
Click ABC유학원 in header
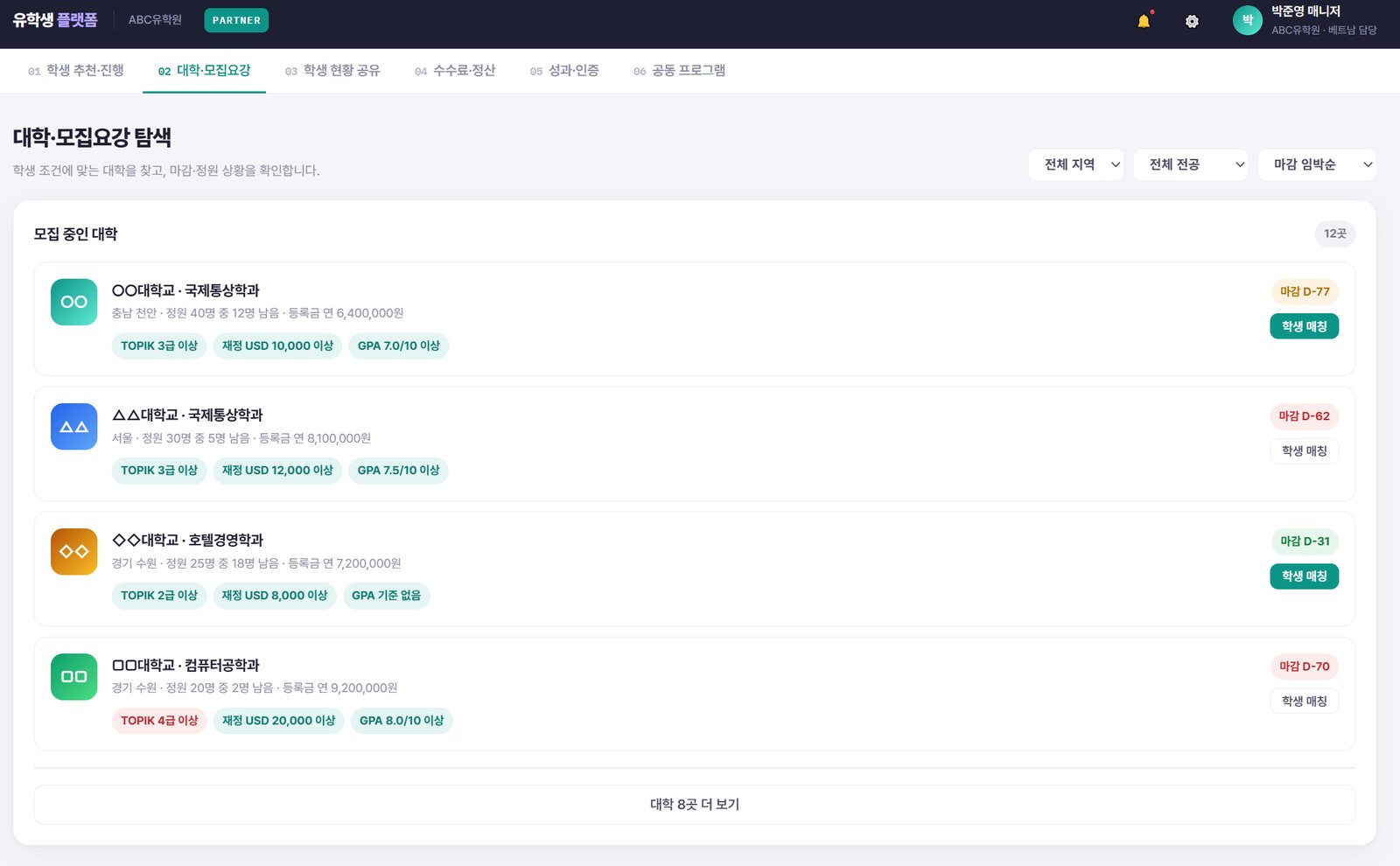155,20
